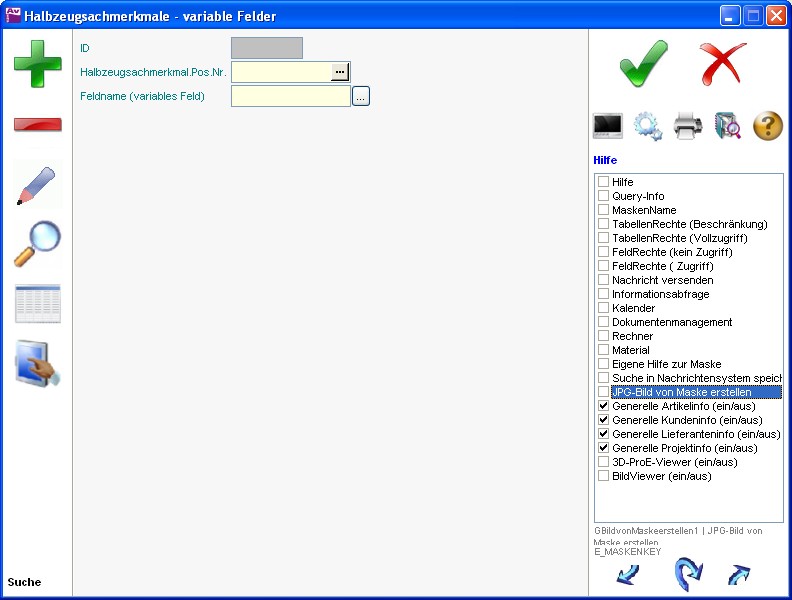This screenshot has height=600, width=792.
Task: Uncheck Generelle Artikelinfo (ein/aus)
Action: coord(603,407)
